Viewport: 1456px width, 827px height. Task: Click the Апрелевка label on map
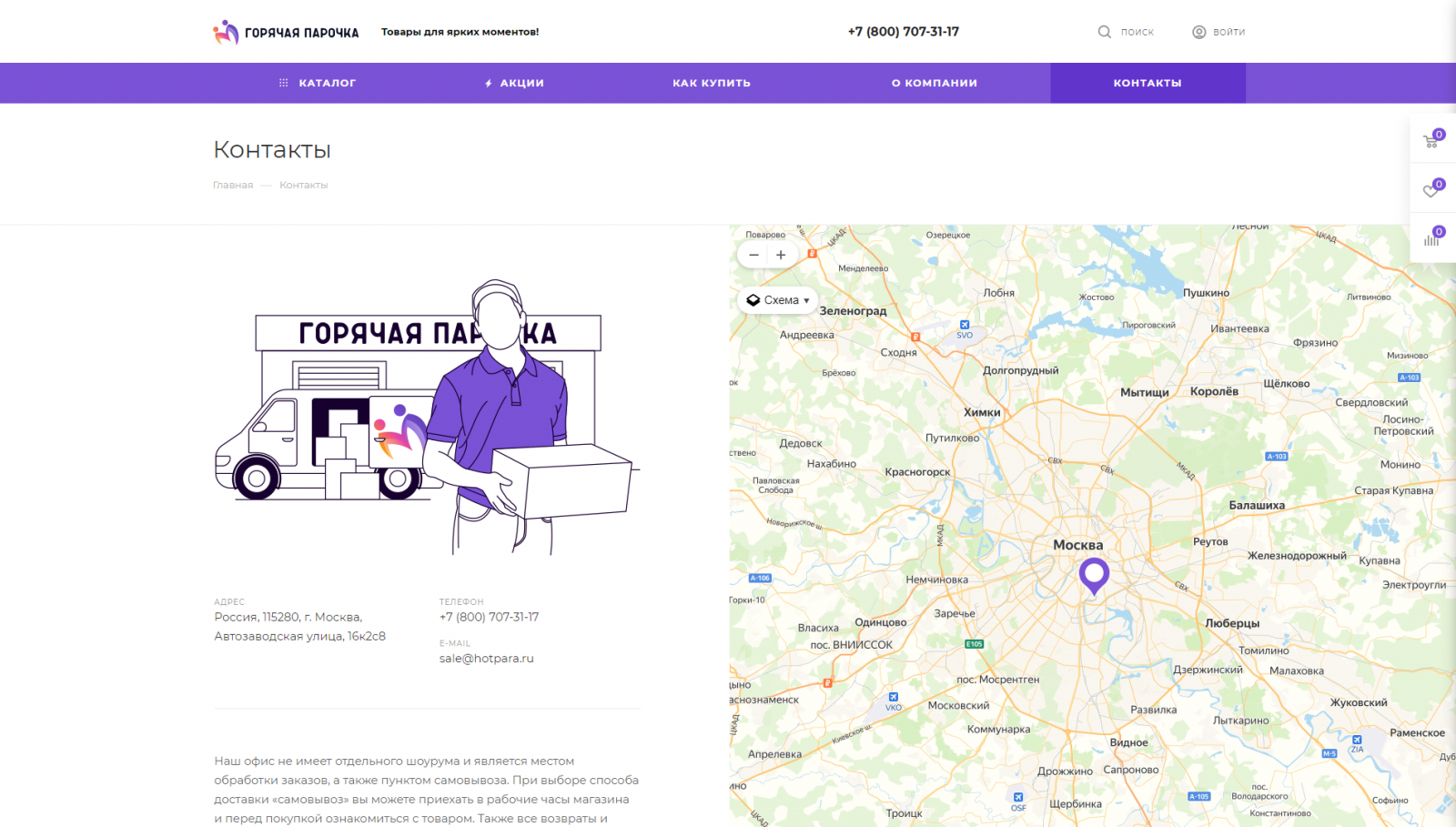pos(774,754)
